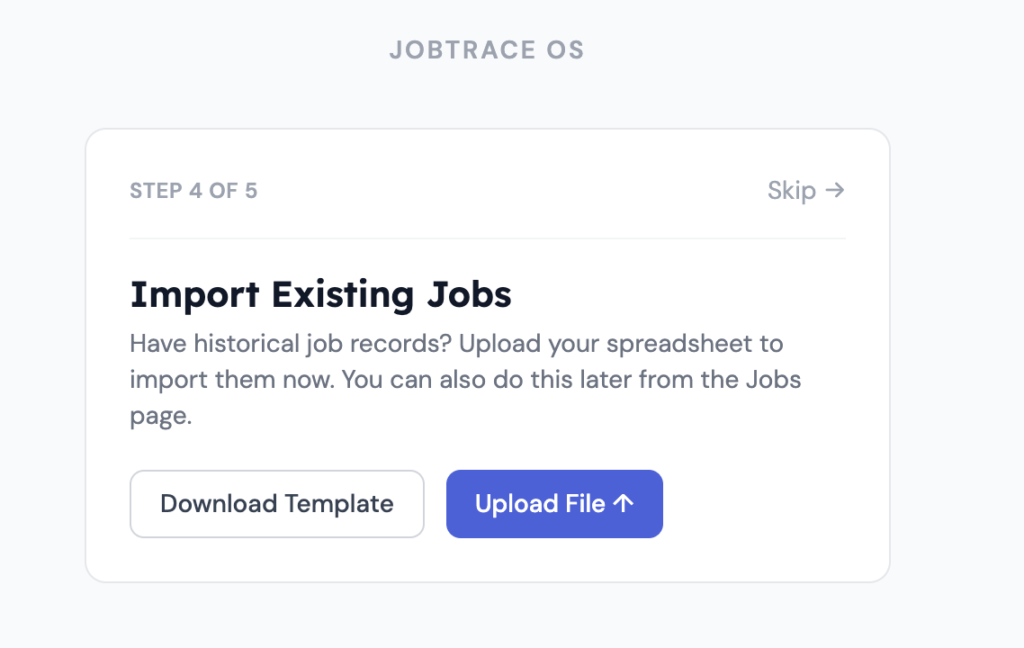Click the text starting 'Have historical job records?'

[465, 380]
